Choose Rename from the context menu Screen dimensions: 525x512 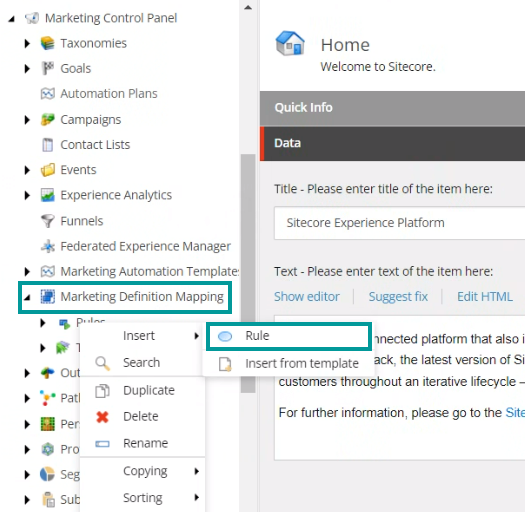pos(142,443)
